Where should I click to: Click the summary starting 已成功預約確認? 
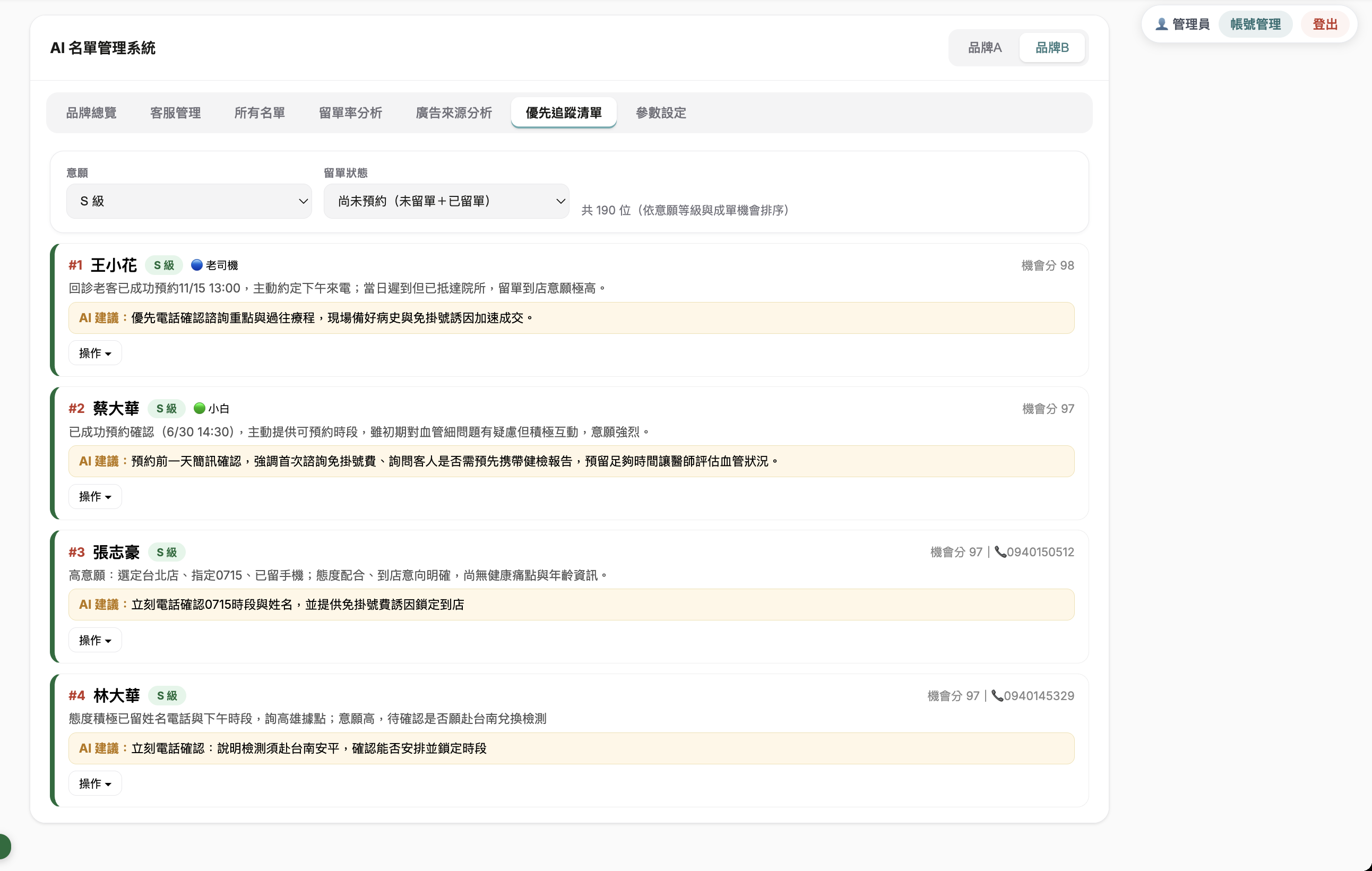pos(359,432)
